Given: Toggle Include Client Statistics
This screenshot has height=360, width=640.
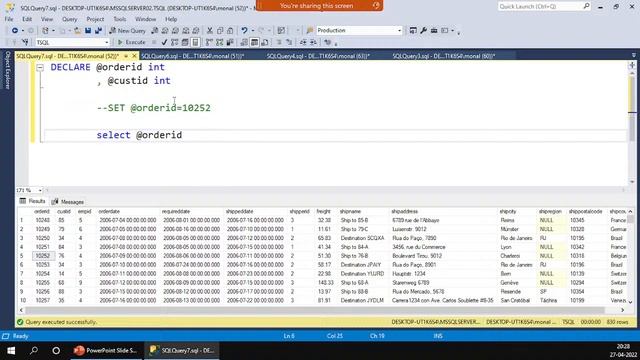Looking at the screenshot, I should pyautogui.click(x=230, y=42).
